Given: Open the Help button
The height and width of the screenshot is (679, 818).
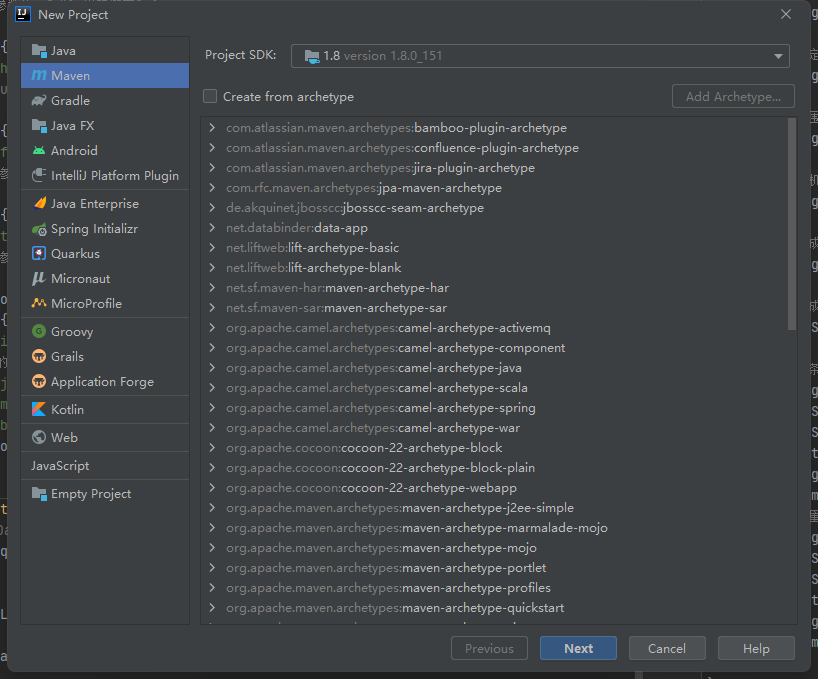Looking at the screenshot, I should pyautogui.click(x=756, y=649).
